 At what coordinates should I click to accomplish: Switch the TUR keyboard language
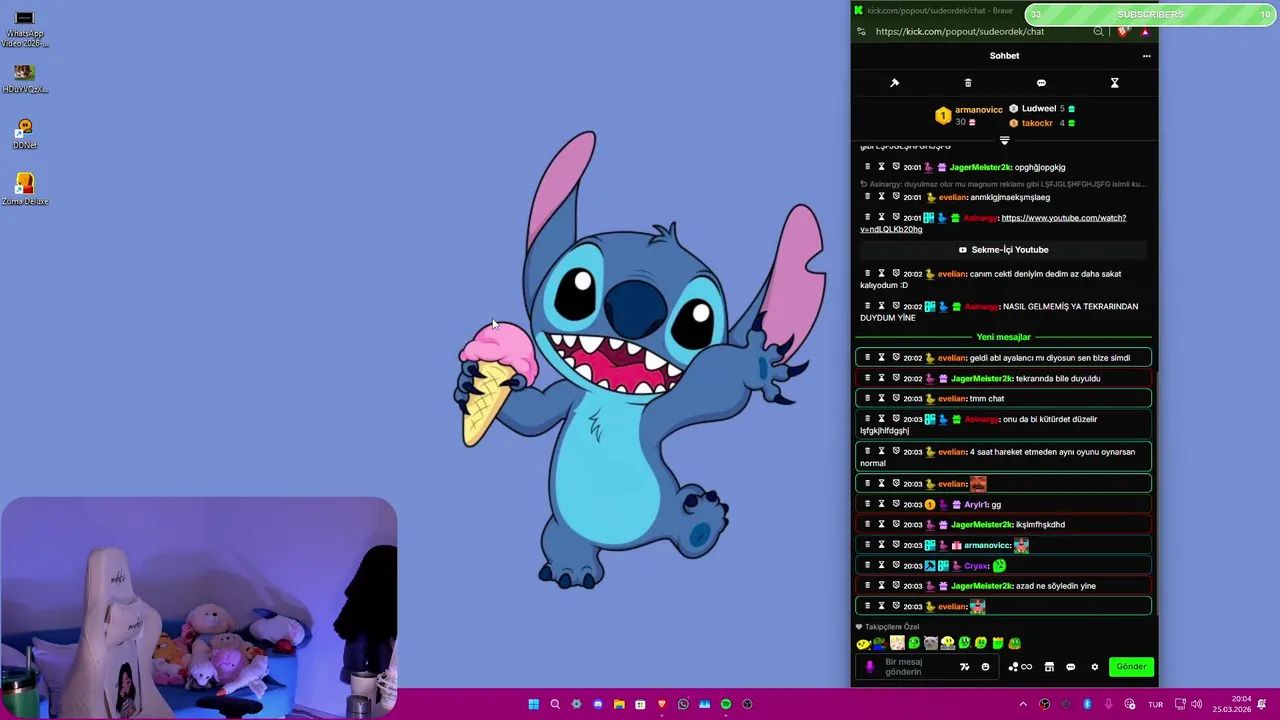[1155, 704]
